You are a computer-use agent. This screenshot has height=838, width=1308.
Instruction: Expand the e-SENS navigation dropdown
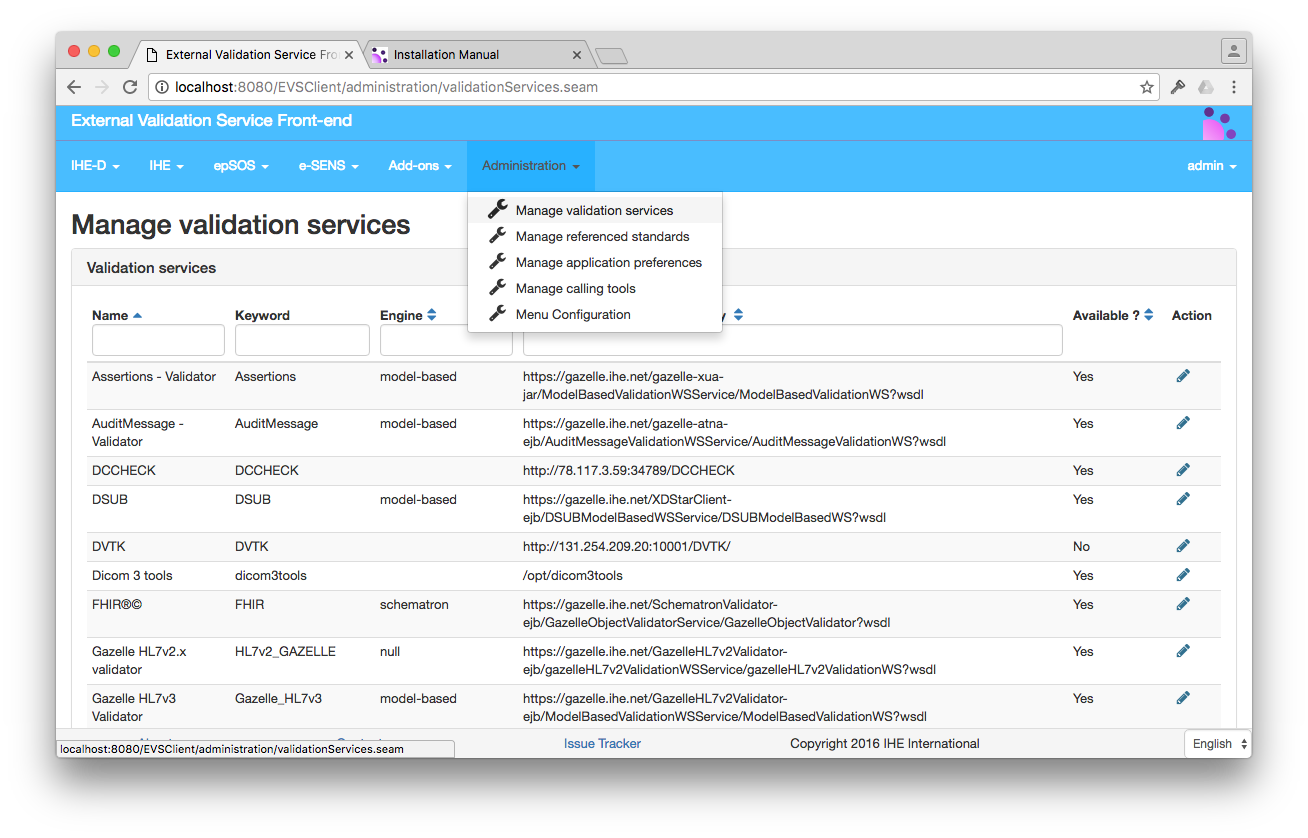point(328,166)
